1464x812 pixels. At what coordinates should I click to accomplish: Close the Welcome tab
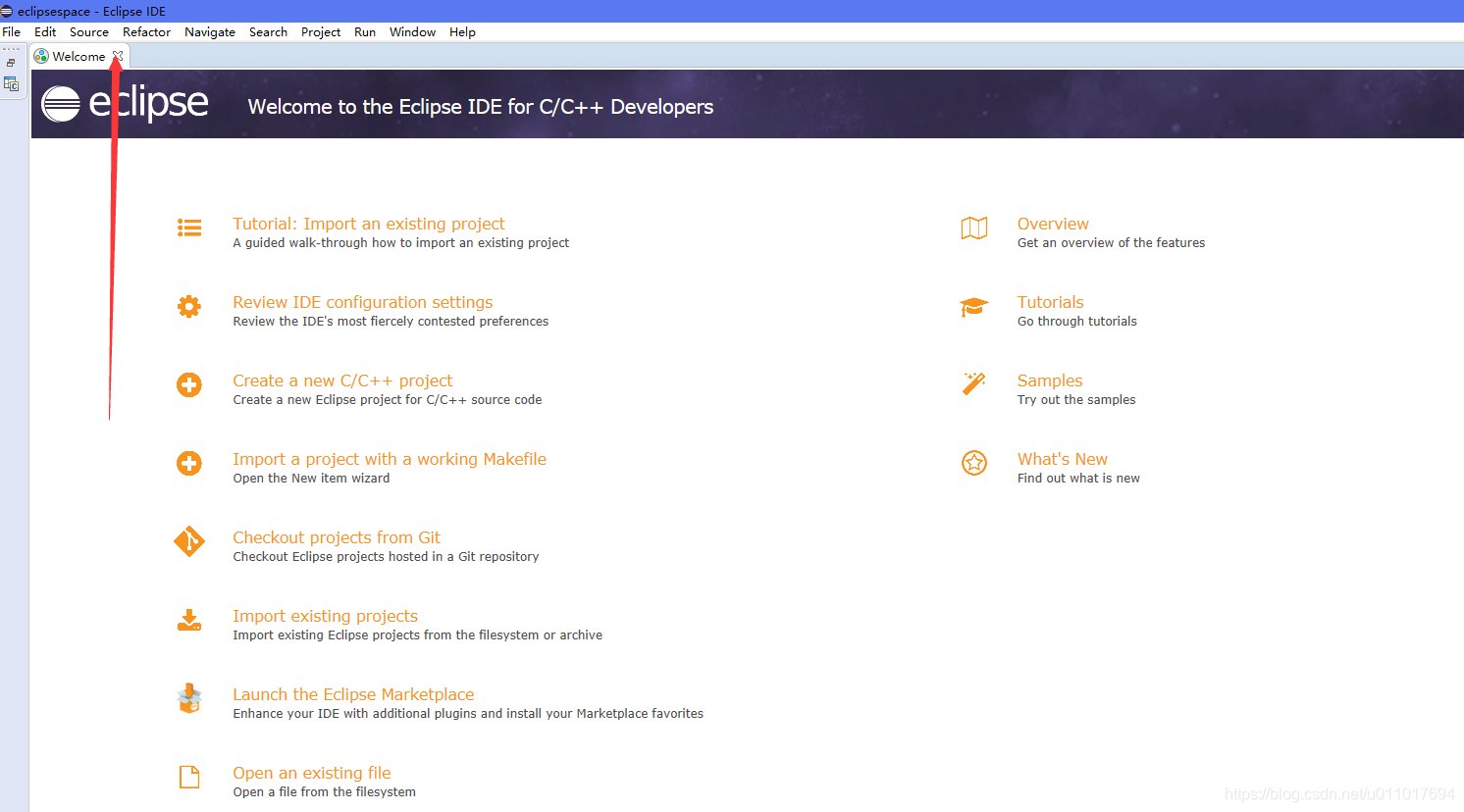point(118,56)
